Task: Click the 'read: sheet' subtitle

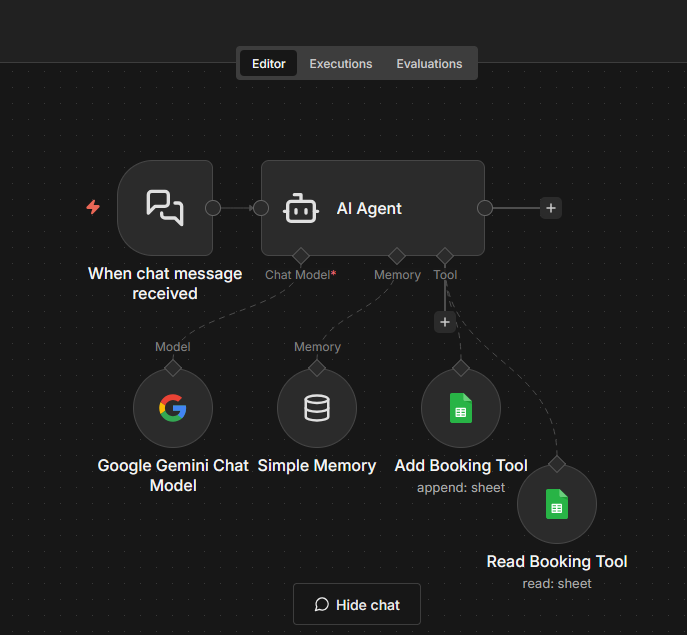Action: (x=557, y=583)
